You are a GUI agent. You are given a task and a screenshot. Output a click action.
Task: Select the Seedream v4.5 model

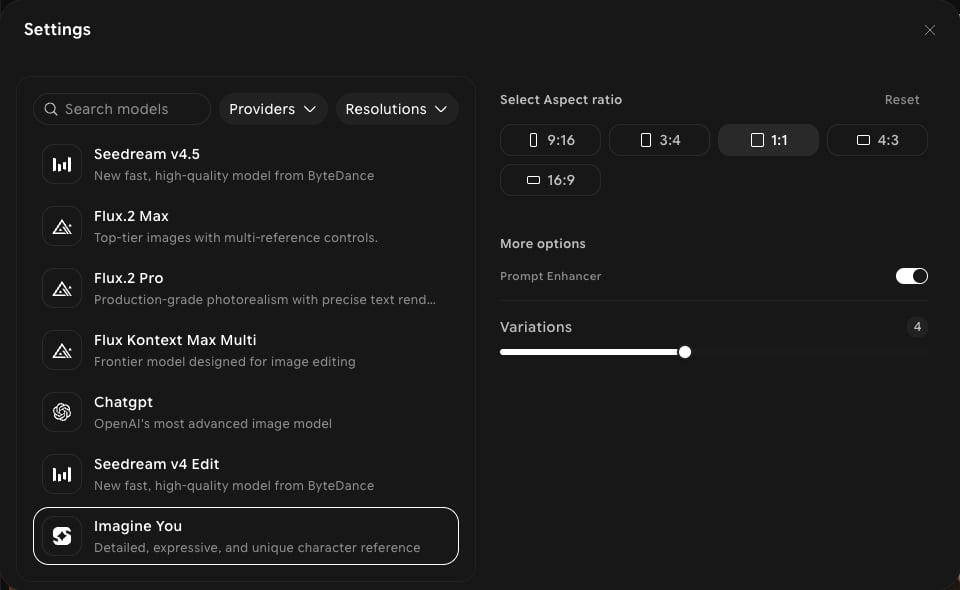coord(246,164)
